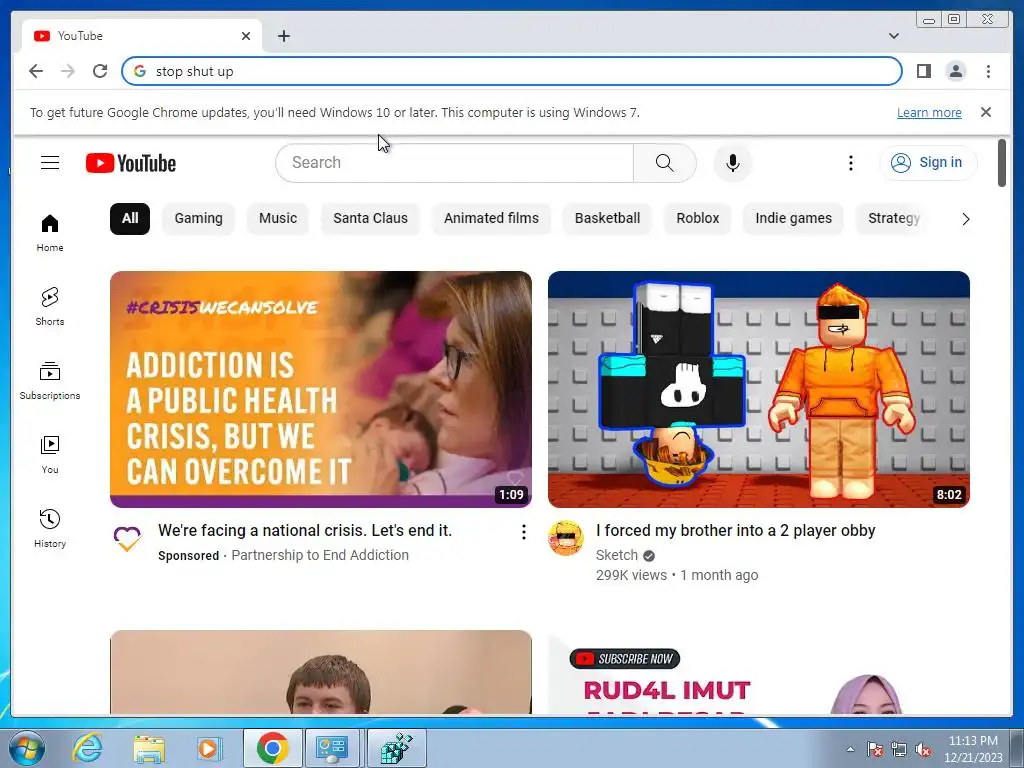Screen dimensions: 1024x768
Task: Click addiction public health video thumbnail
Action: 321,389
